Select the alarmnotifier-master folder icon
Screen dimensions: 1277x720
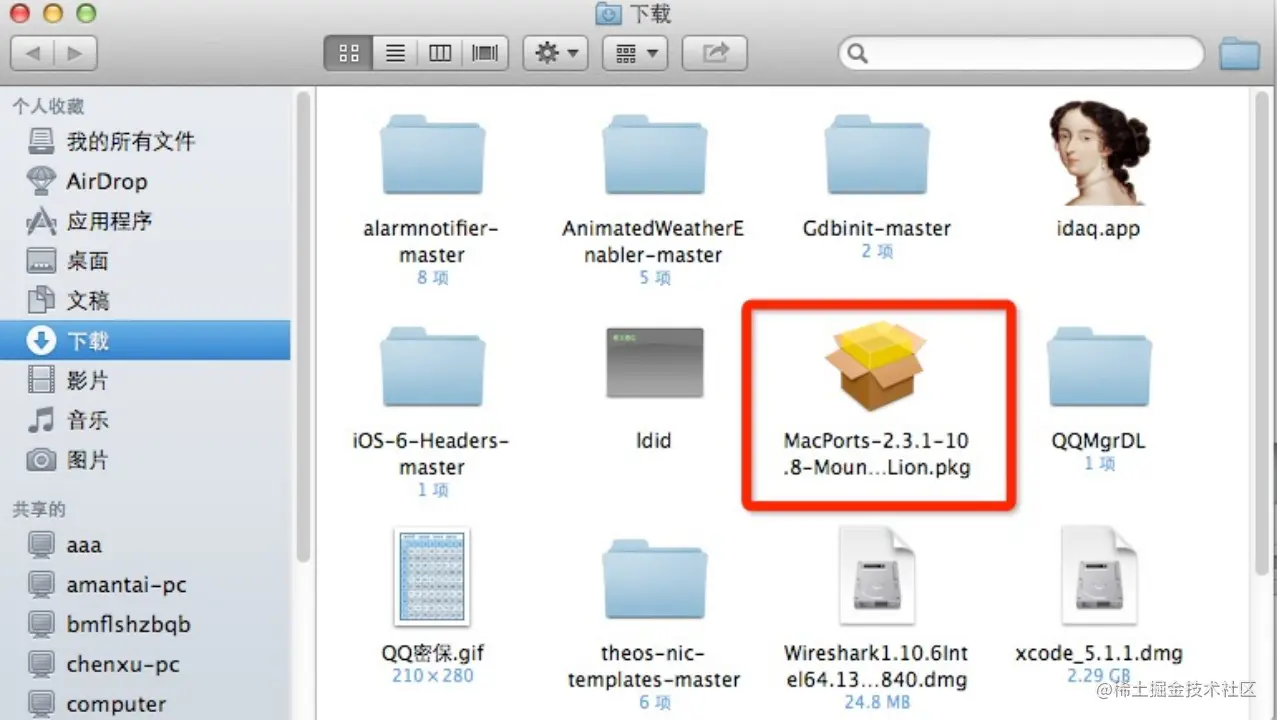432,155
